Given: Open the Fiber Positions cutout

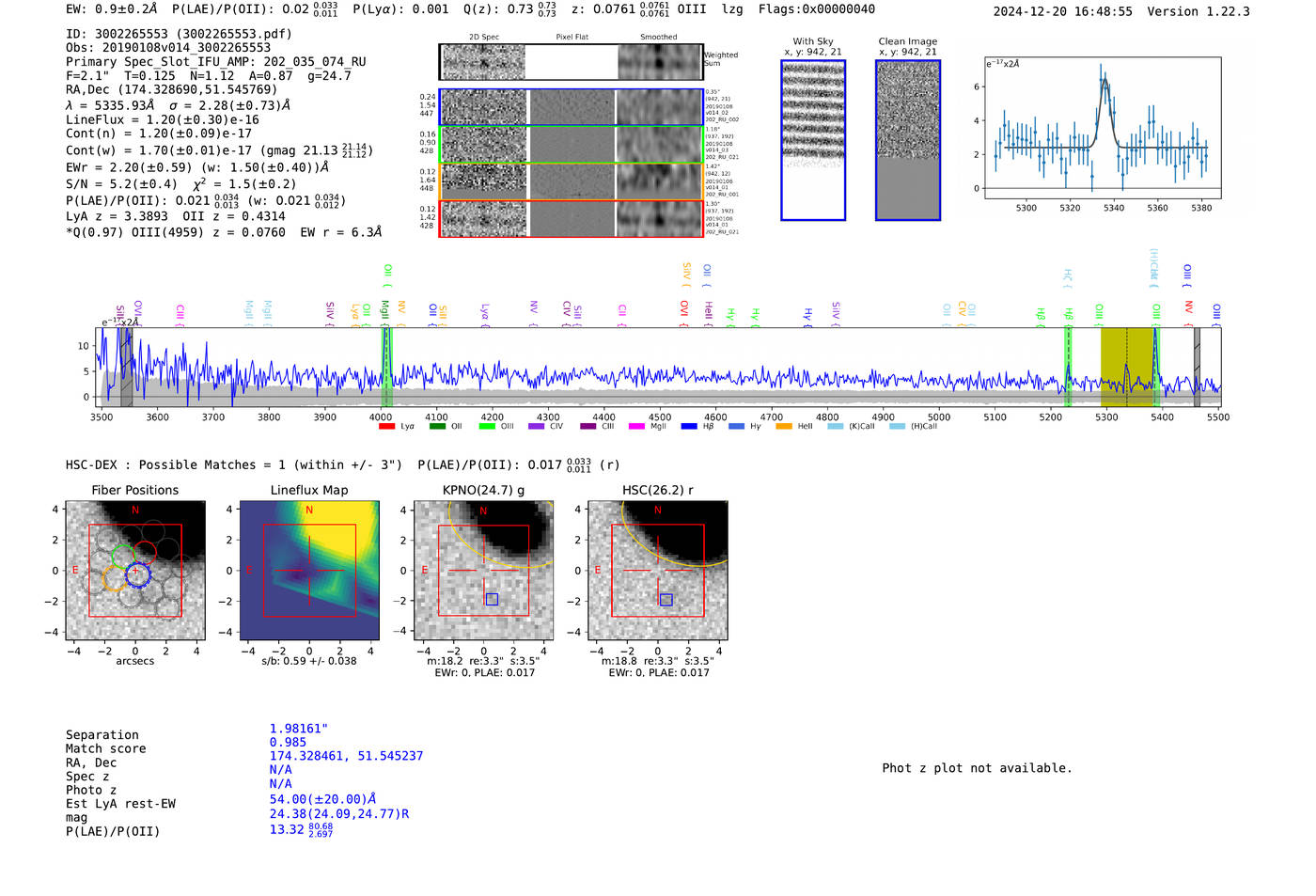Looking at the screenshot, I should point(135,571).
